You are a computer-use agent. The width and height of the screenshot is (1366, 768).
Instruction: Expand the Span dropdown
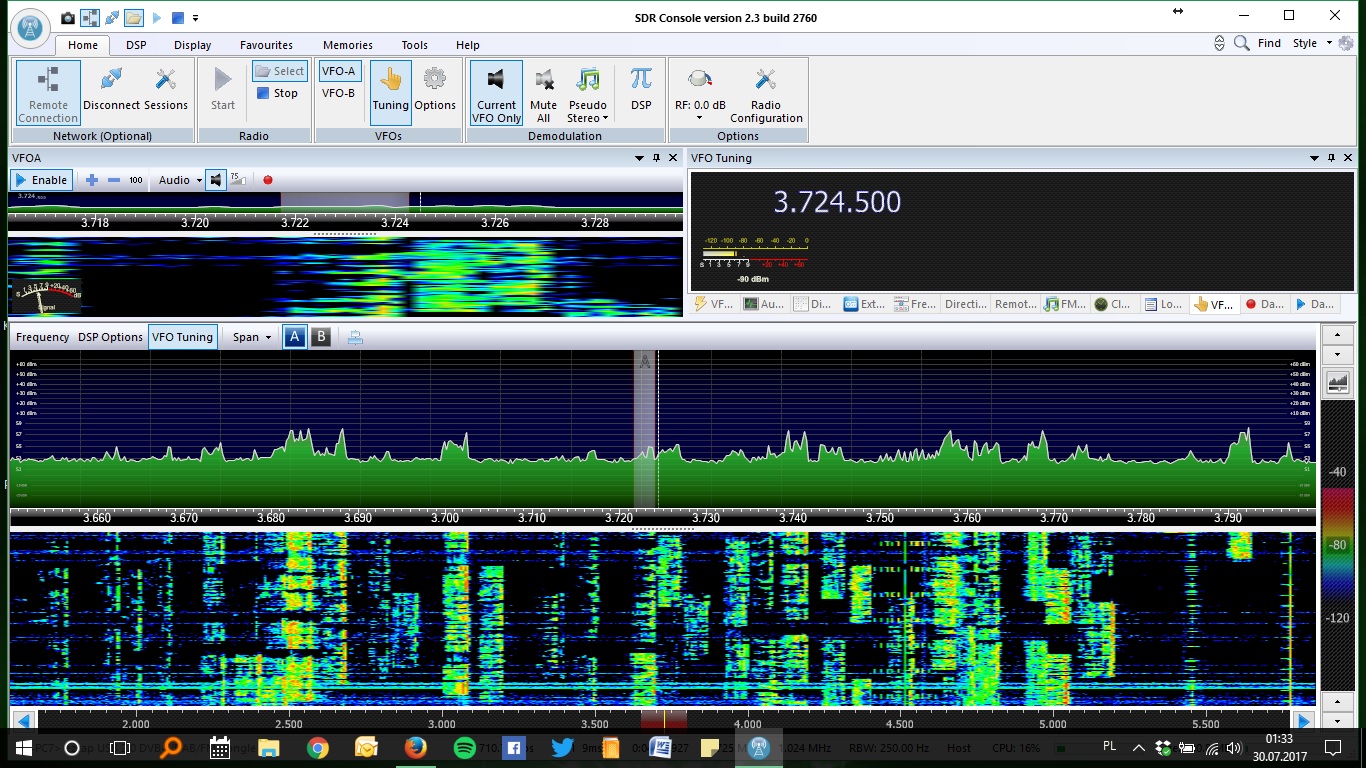252,337
